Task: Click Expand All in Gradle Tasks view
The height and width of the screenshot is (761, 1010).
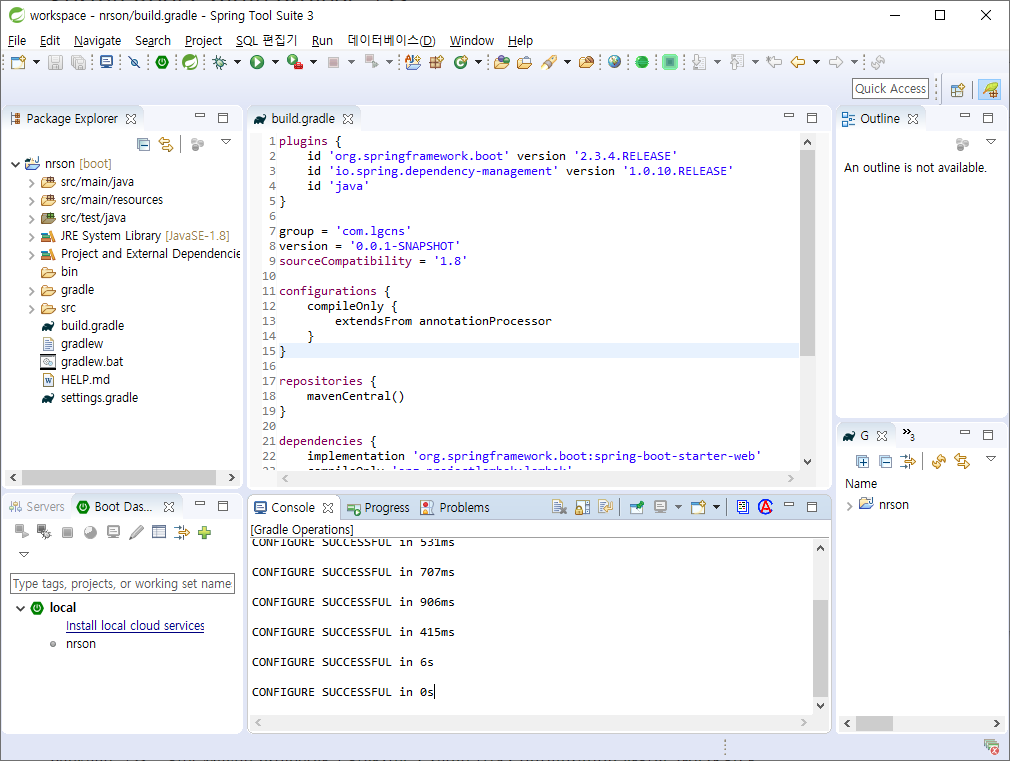Action: (862, 461)
